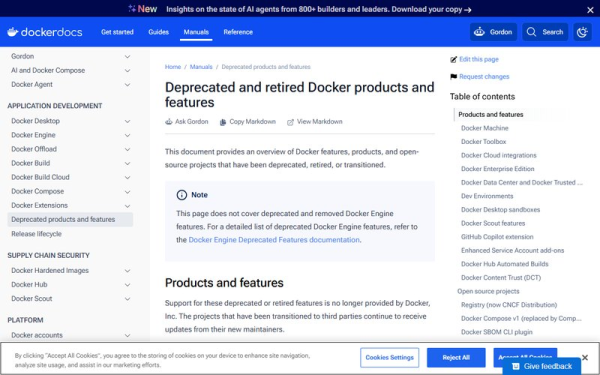Click the Request changes link text

(484, 77)
